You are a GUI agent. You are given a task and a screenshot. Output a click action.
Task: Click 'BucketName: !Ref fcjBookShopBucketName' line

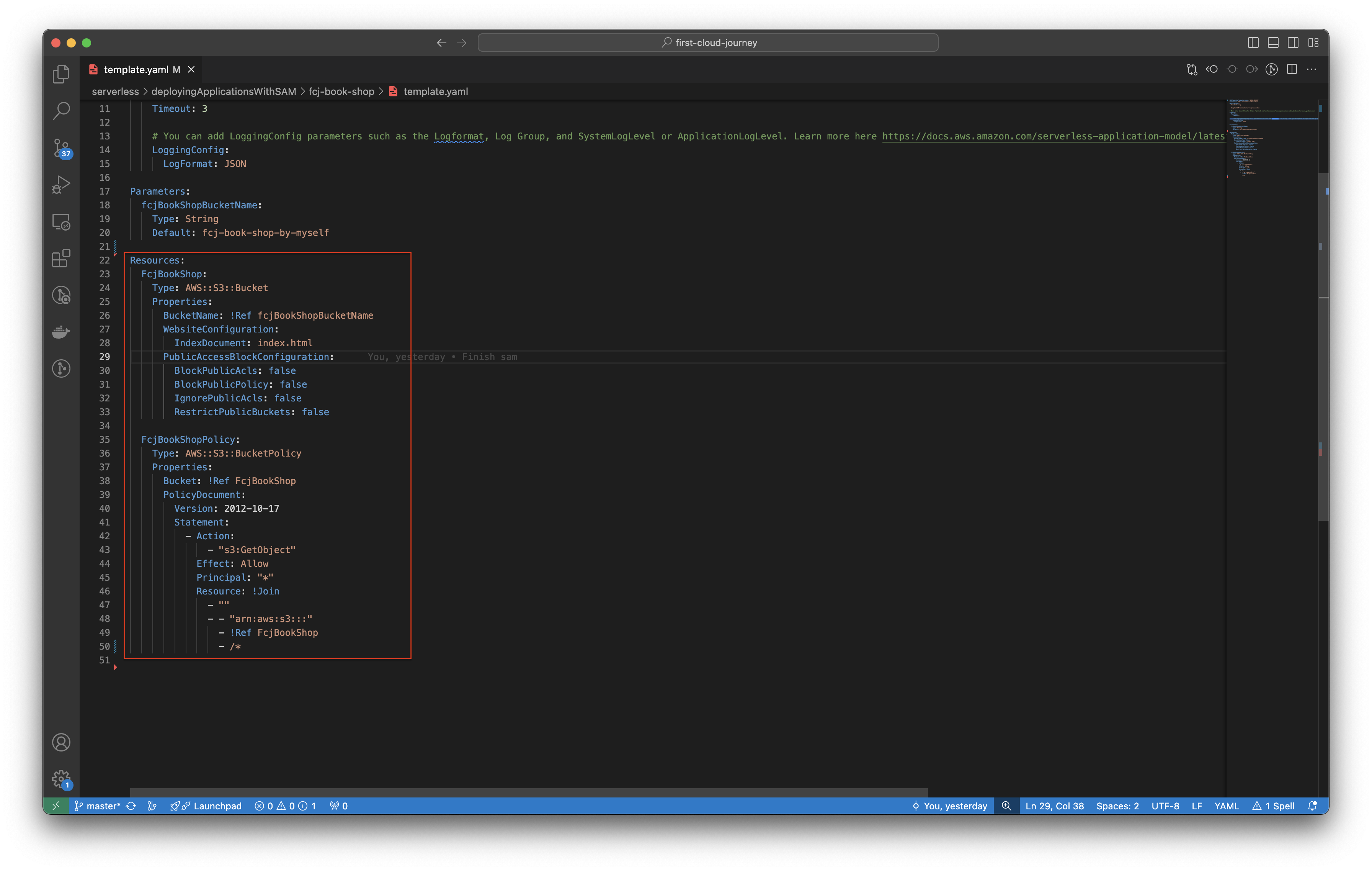click(268, 316)
